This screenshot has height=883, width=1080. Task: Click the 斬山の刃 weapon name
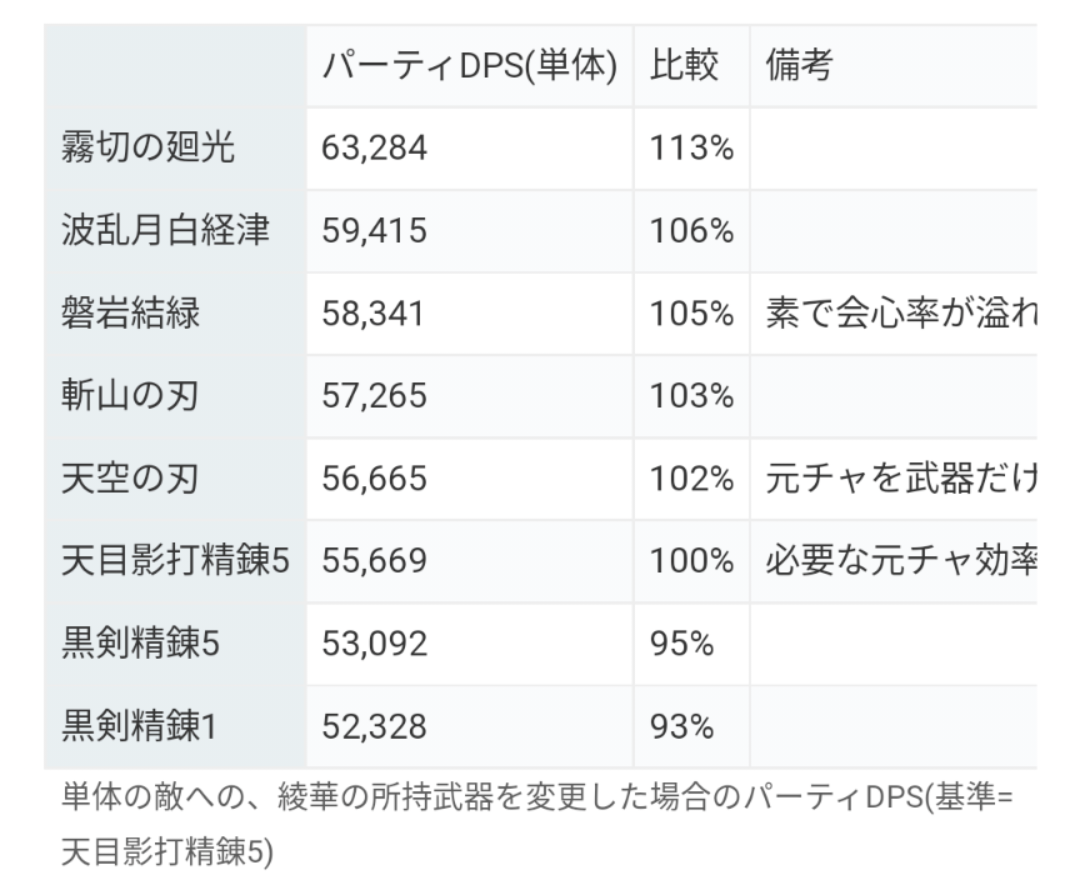tap(130, 396)
